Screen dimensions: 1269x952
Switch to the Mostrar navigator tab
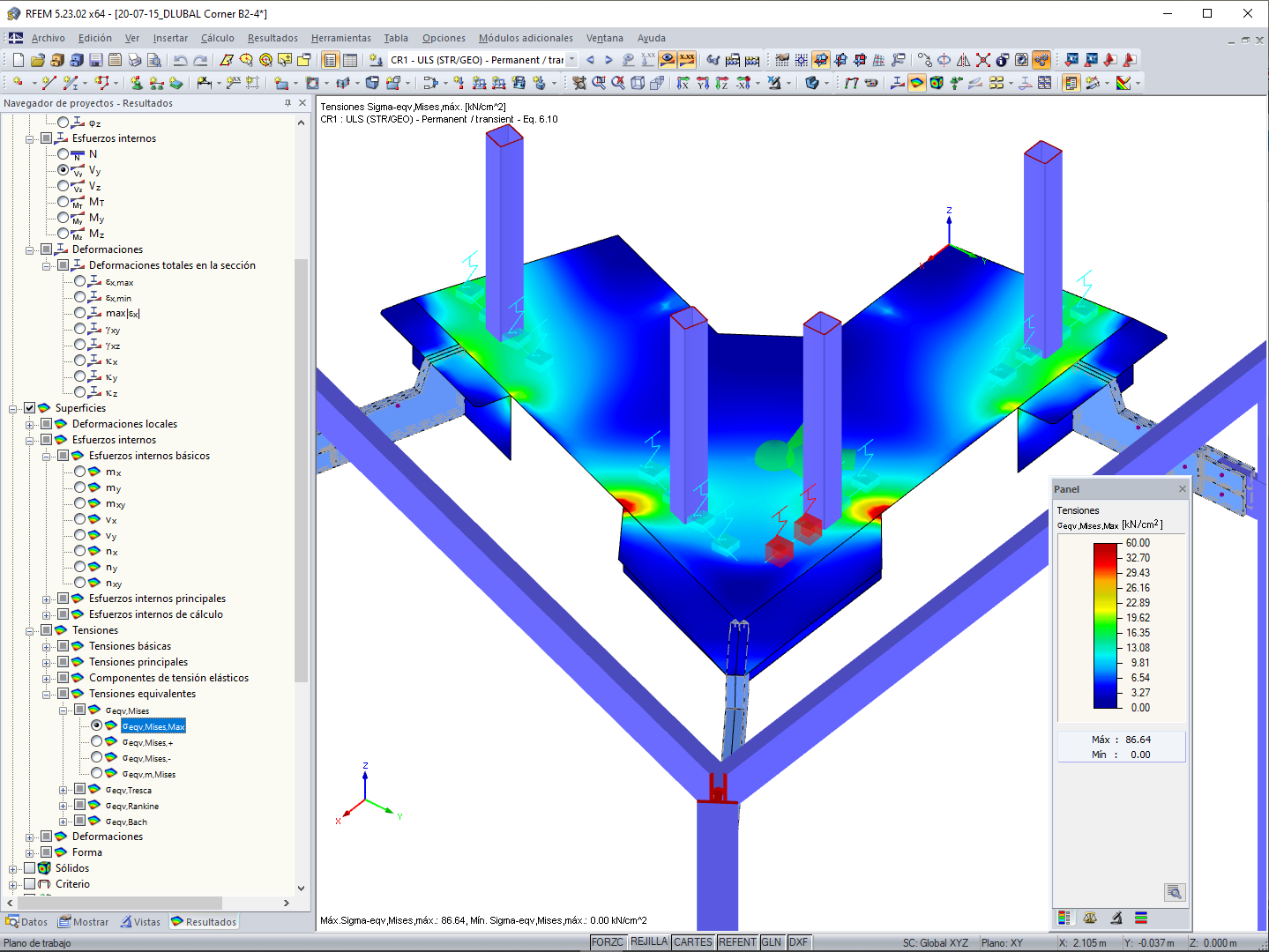point(84,922)
